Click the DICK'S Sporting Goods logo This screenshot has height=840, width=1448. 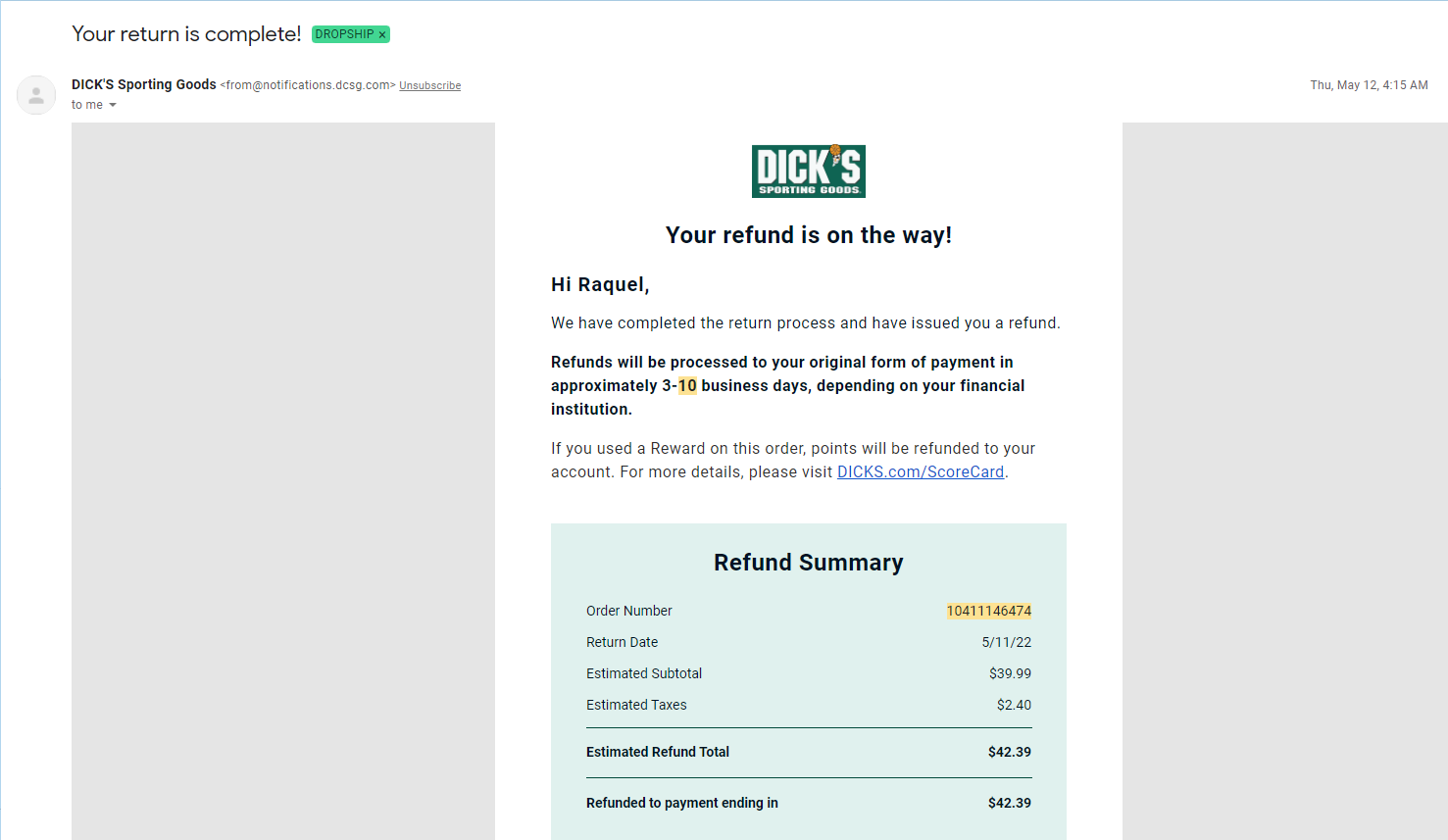click(809, 172)
